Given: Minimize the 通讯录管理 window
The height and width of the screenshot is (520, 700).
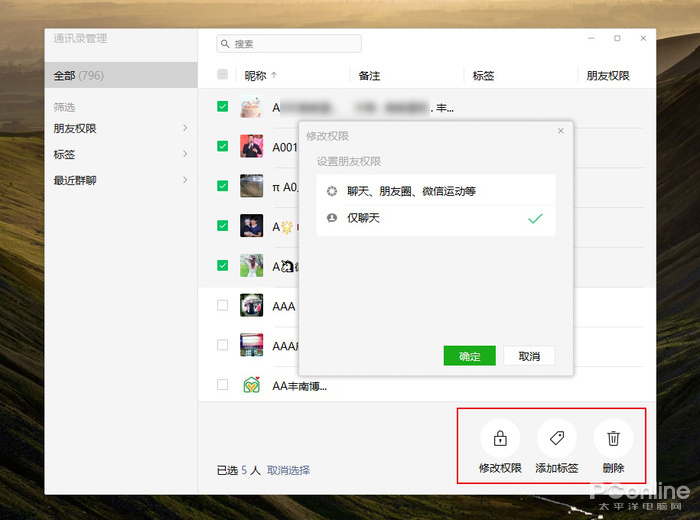Looking at the screenshot, I should pos(591,38).
